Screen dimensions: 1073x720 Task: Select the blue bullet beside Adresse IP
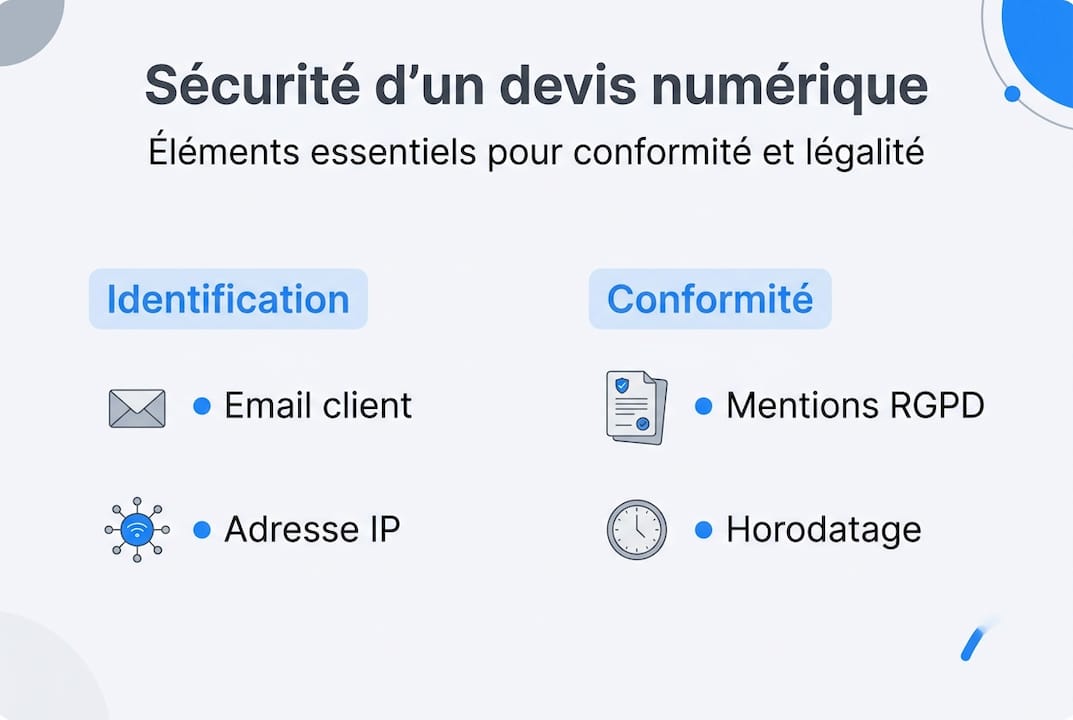(x=202, y=530)
